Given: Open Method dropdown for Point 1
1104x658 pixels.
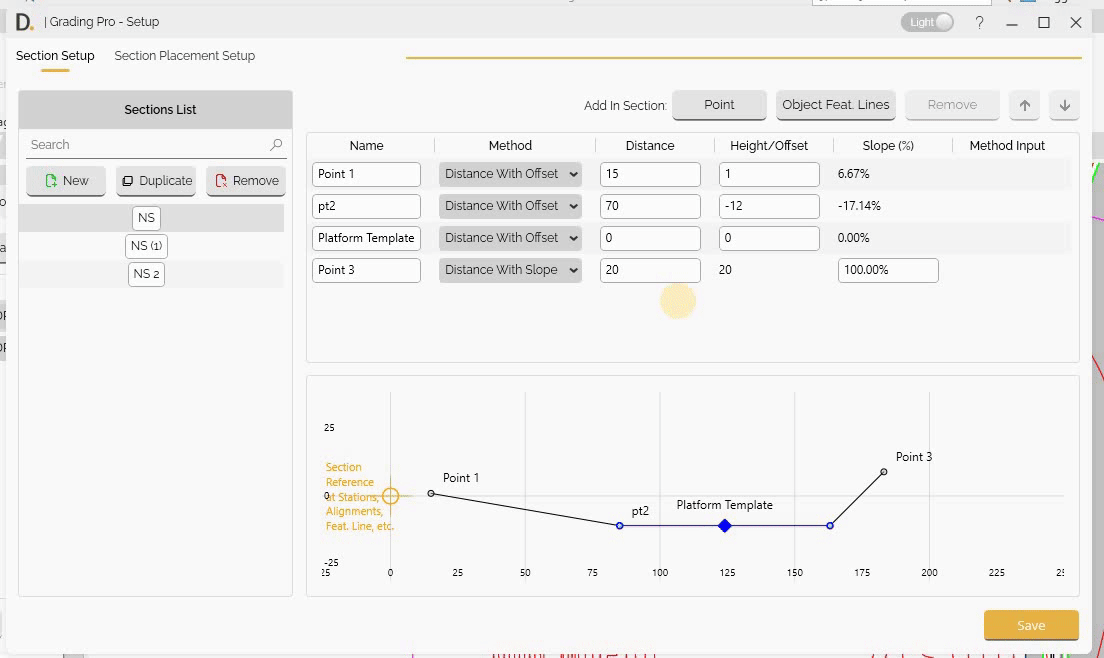Looking at the screenshot, I should tap(510, 174).
